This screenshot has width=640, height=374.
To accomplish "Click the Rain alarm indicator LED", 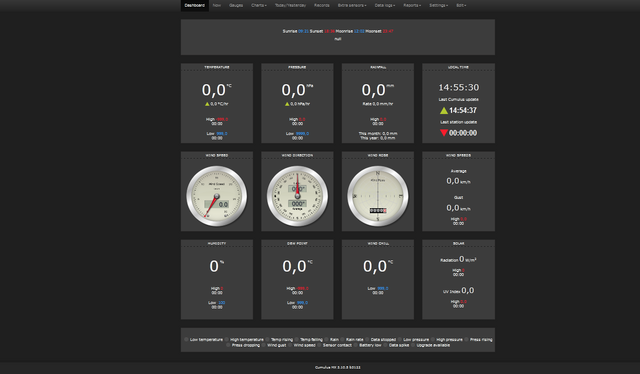I will pos(326,339).
